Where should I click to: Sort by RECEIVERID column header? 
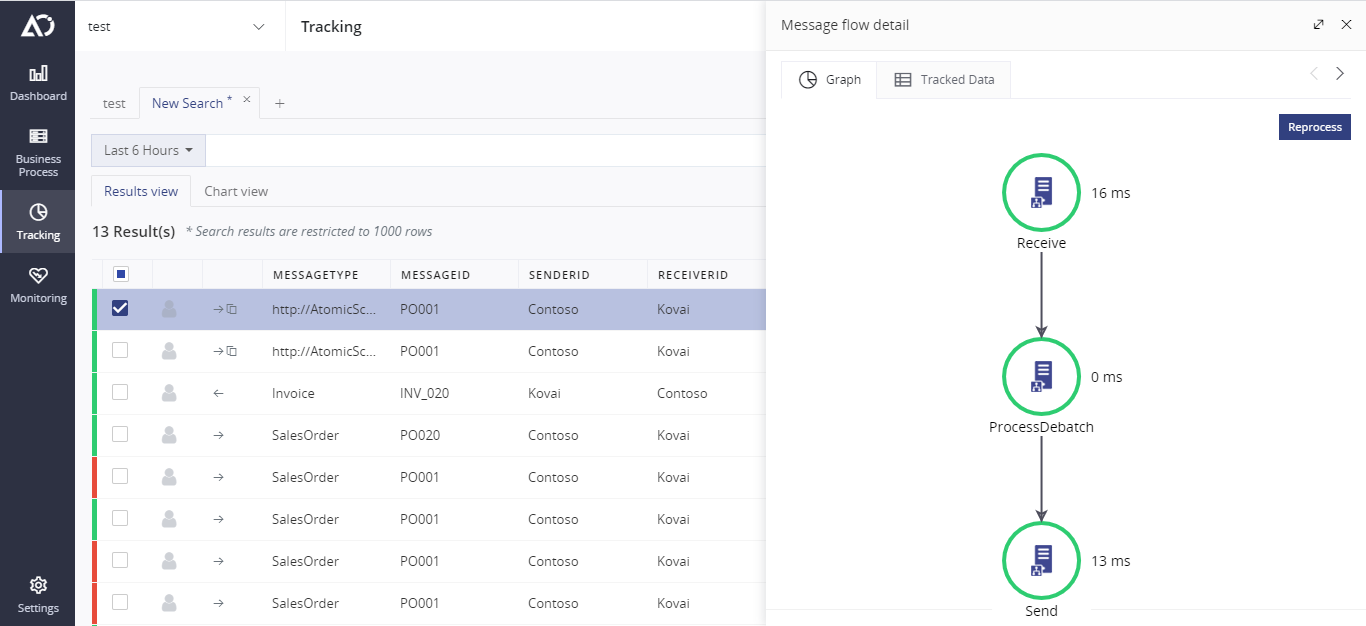coord(692,275)
